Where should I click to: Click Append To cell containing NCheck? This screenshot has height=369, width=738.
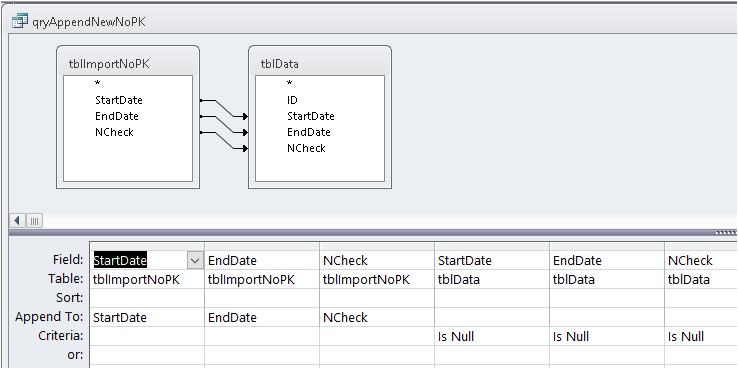coord(377,317)
